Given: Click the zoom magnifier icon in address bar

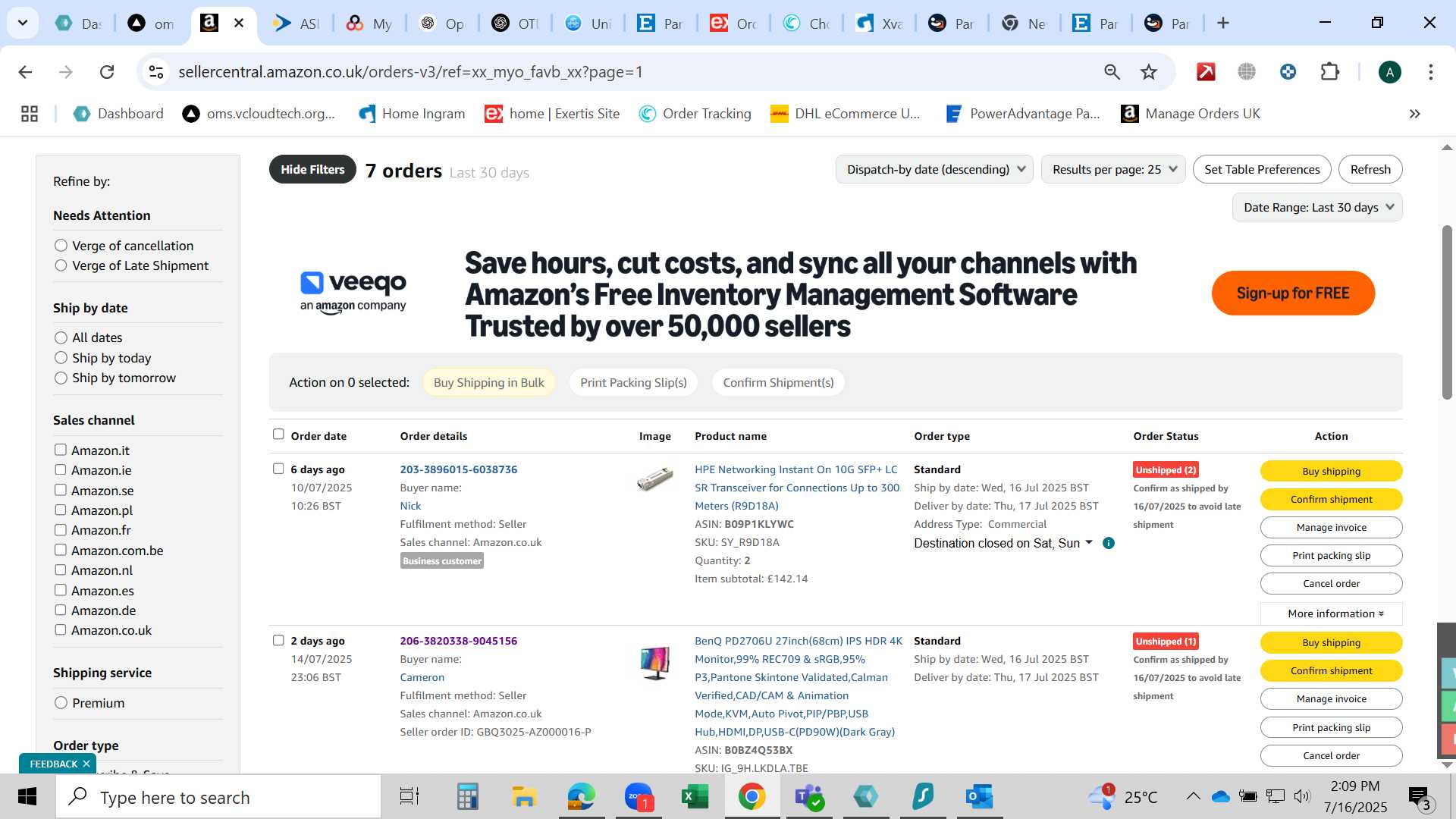Looking at the screenshot, I should [x=1112, y=72].
